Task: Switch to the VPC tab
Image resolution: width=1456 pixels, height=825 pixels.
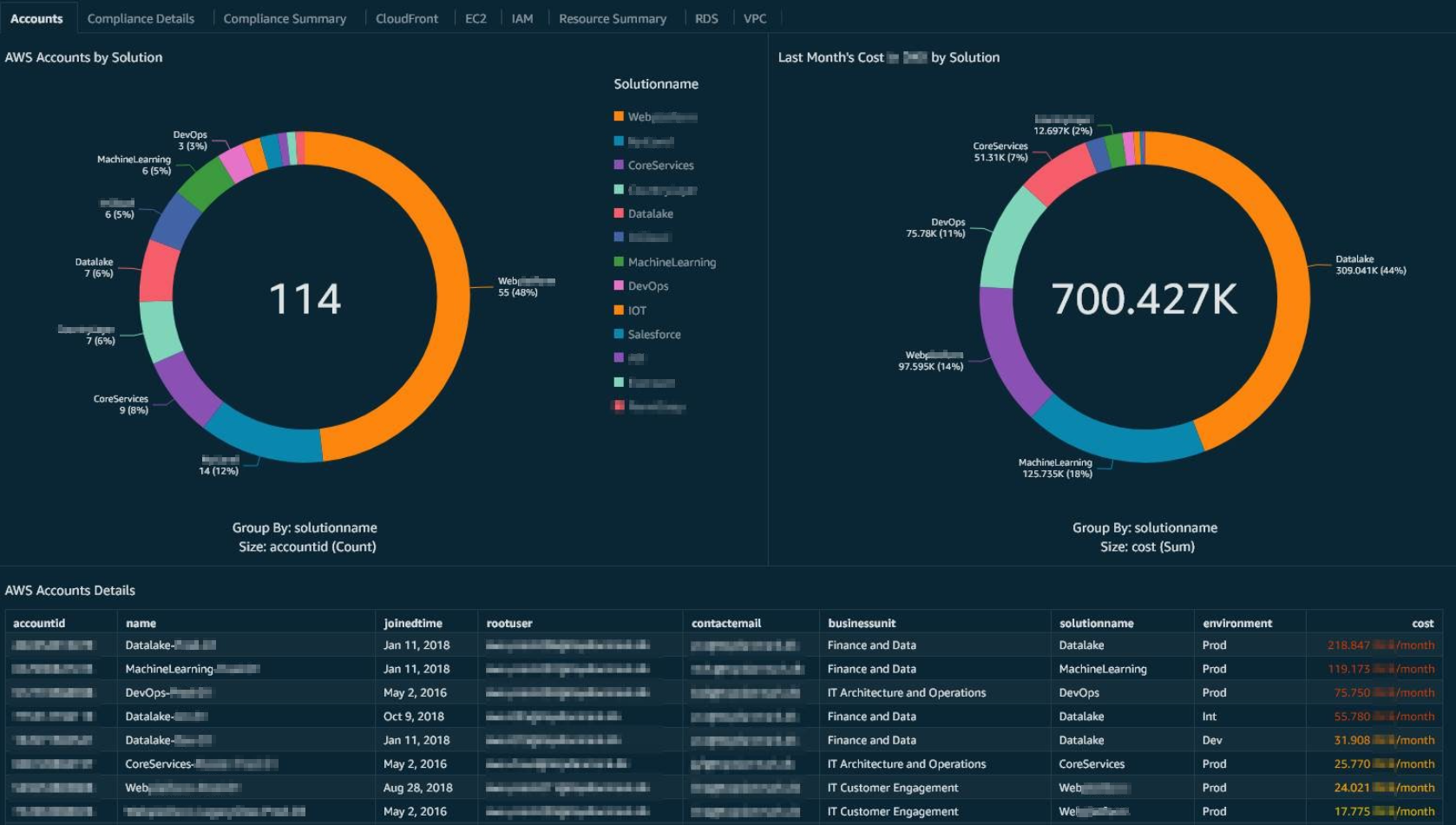Action: point(754,17)
